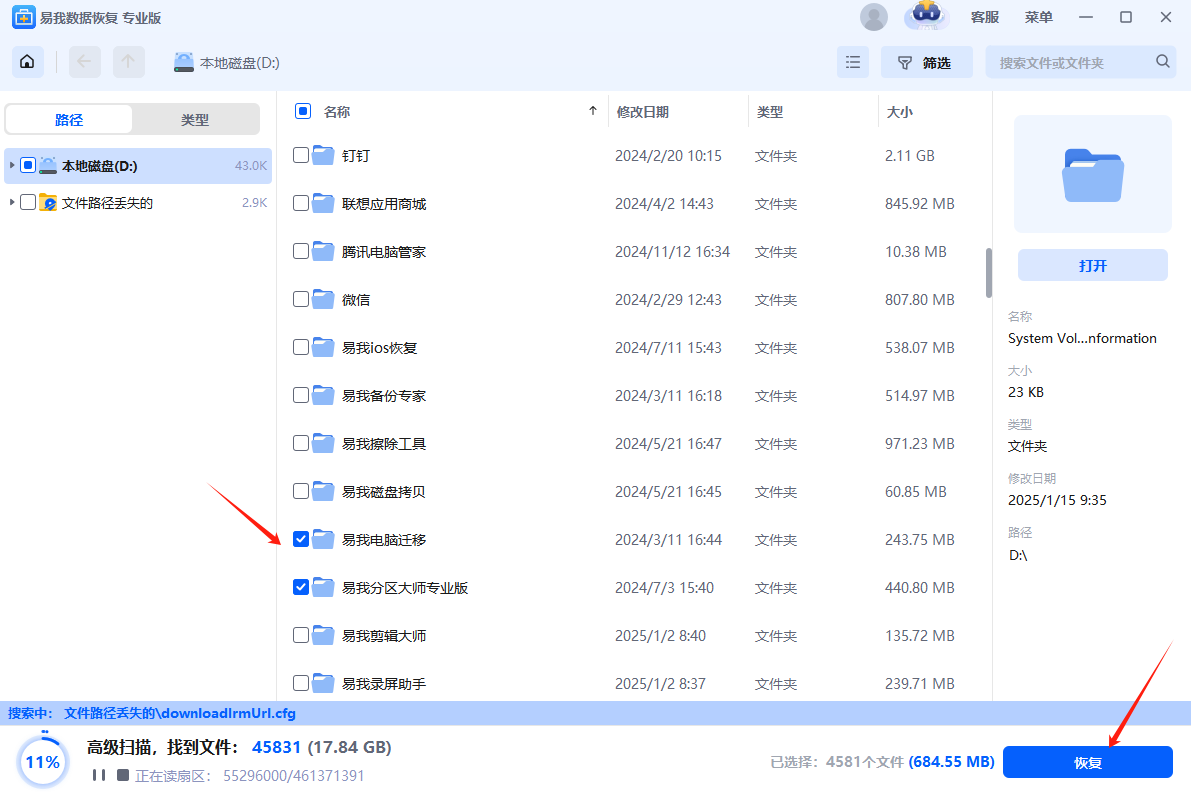Check the 易我擦除工具 checkbox
Screen dimensions: 1191x793
[x=301, y=443]
